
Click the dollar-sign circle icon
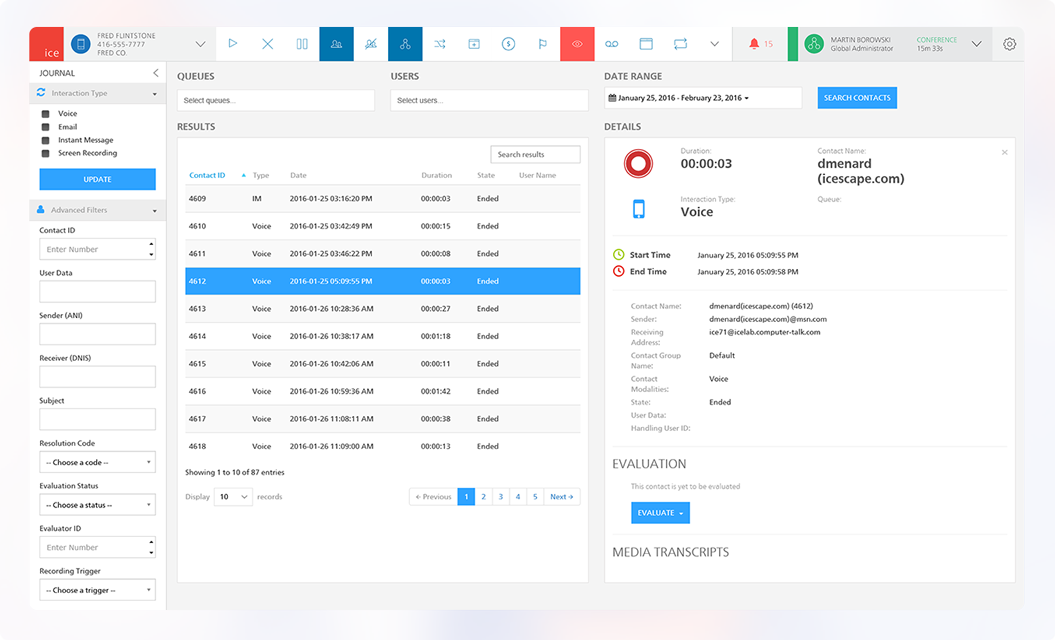click(509, 44)
